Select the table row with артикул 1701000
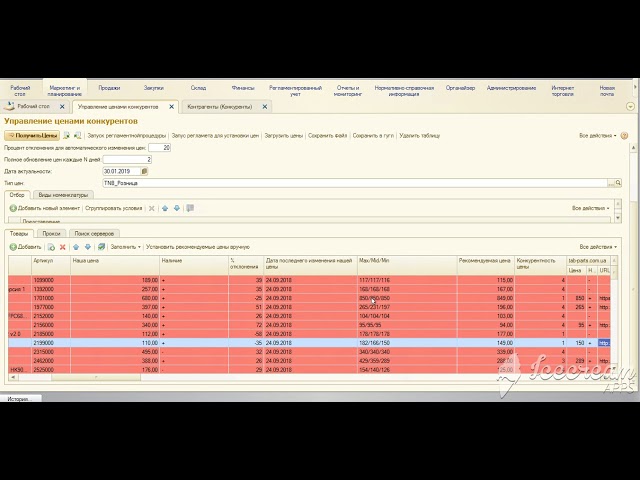The width and height of the screenshot is (640, 480). pos(309,298)
